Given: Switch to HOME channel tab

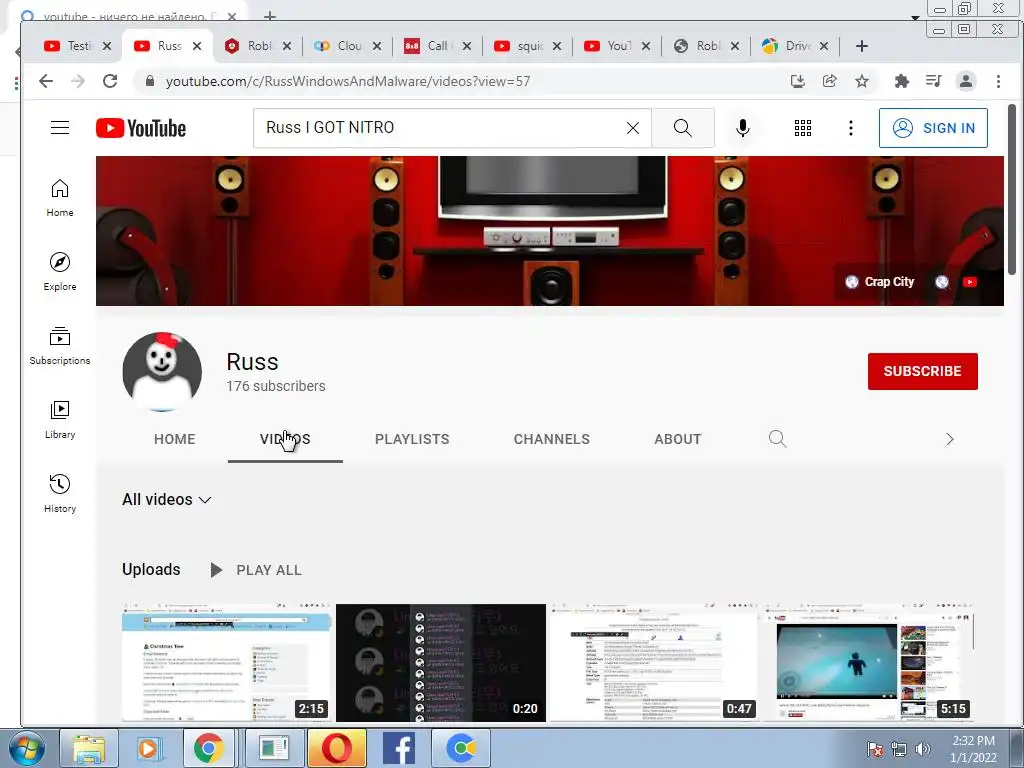Looking at the screenshot, I should pos(174,439).
